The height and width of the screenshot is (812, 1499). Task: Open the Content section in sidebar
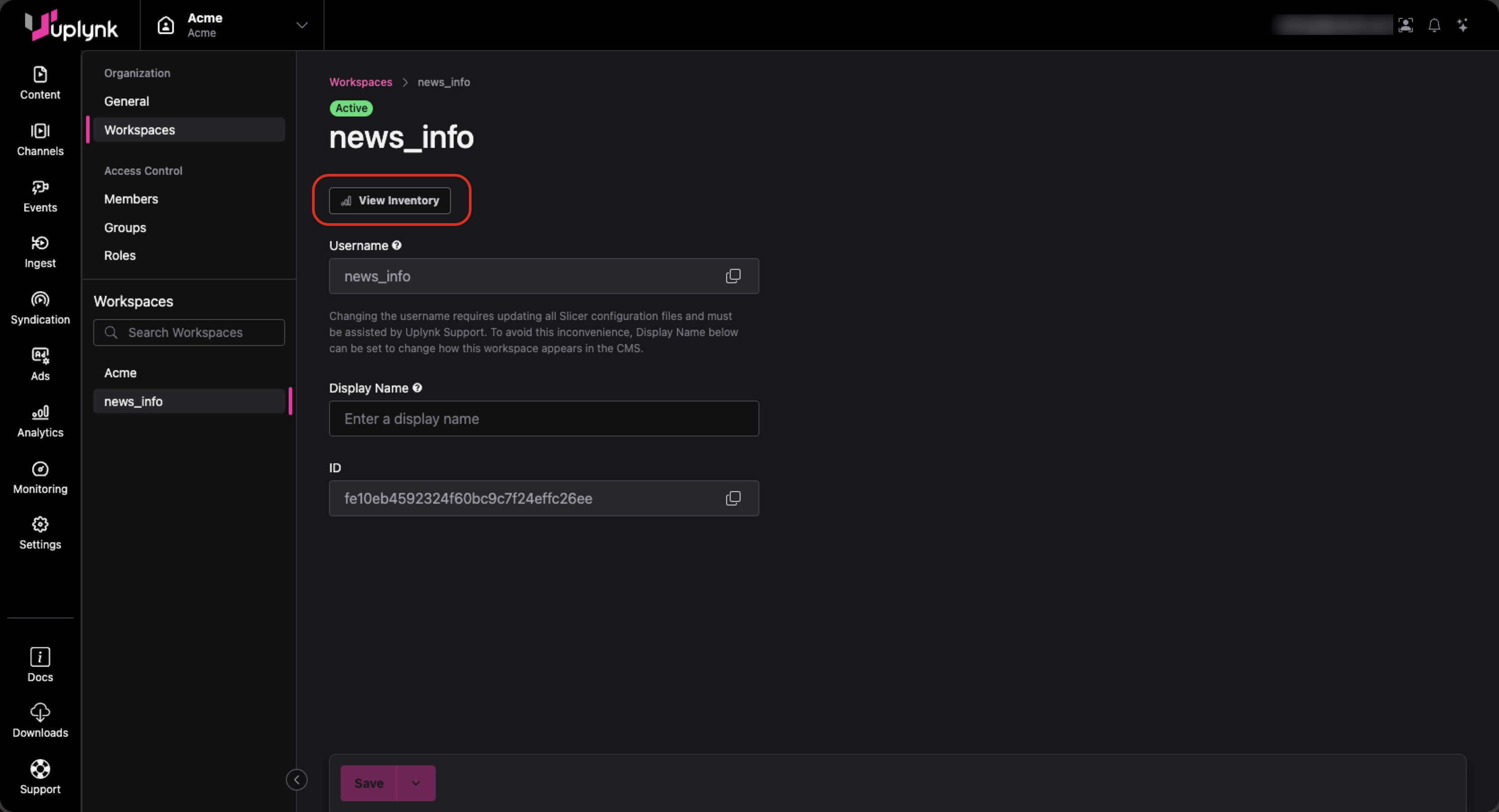point(40,82)
